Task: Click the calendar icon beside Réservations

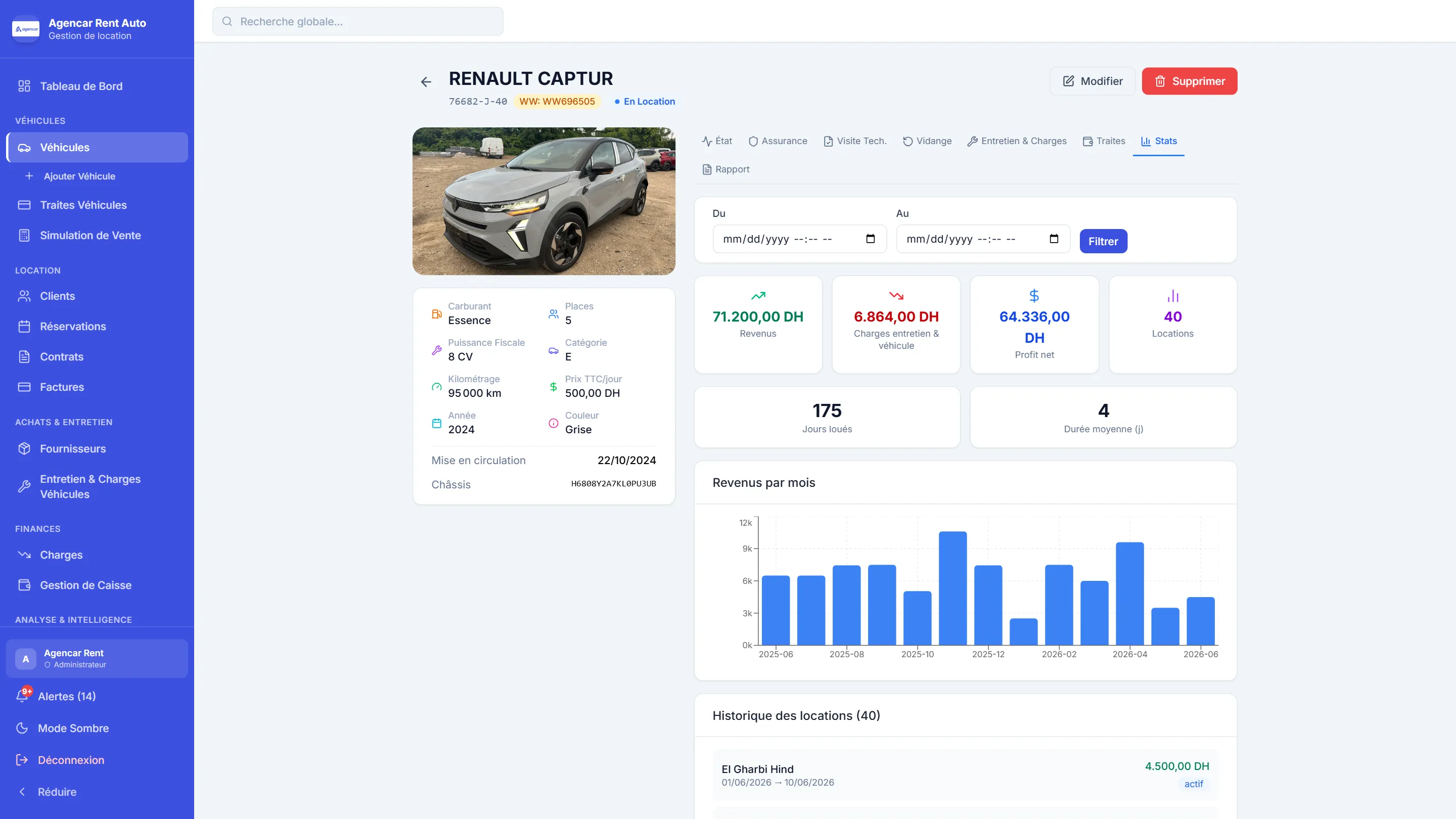Action: tap(24, 326)
